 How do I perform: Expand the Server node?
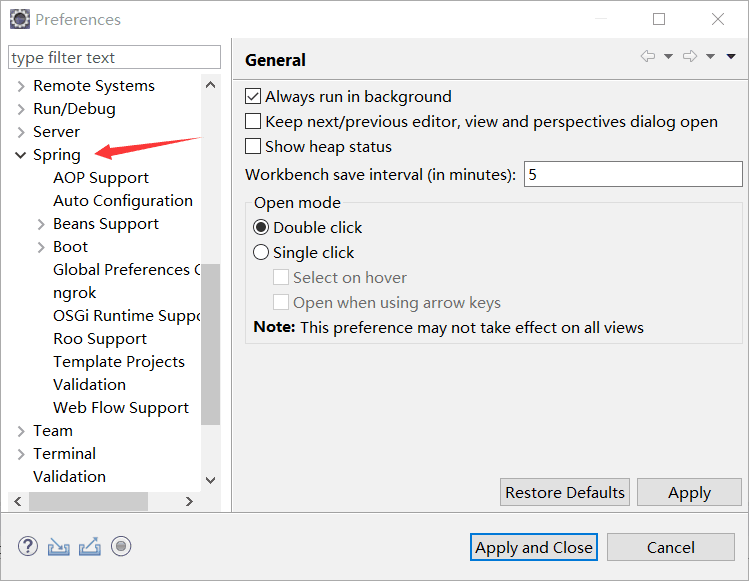point(21,132)
